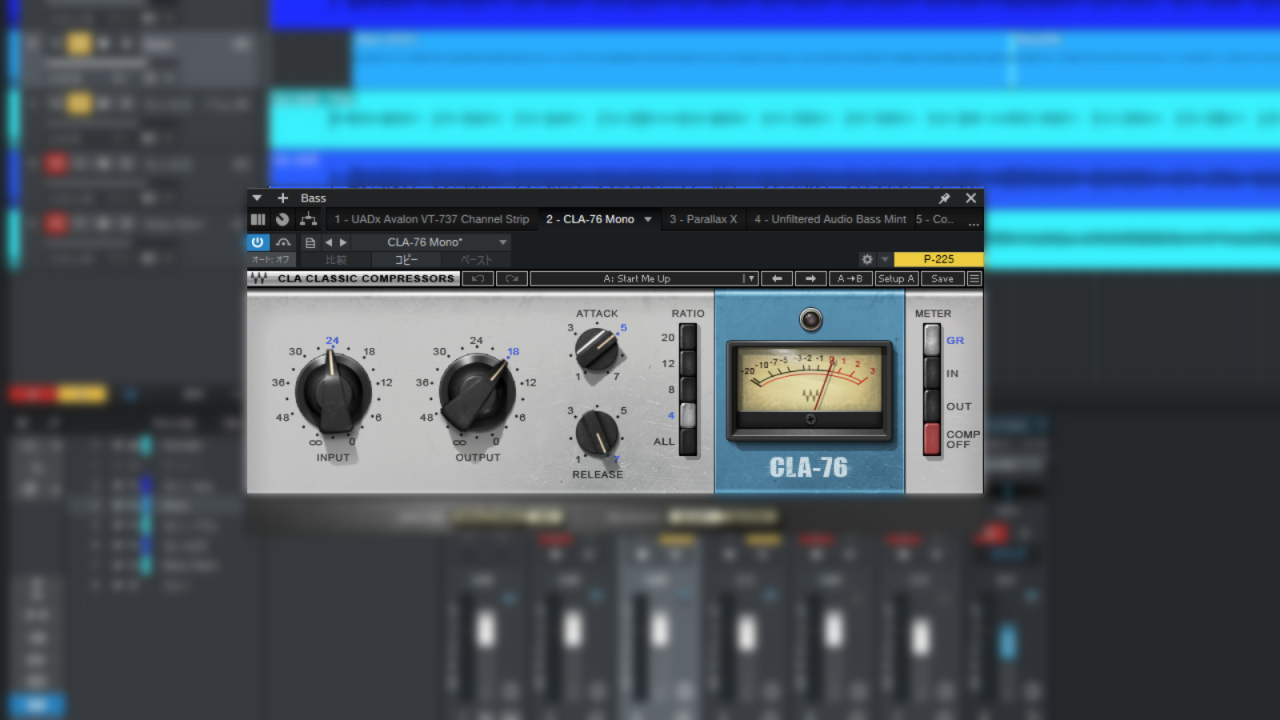Screen dimensions: 1280x720
Task: Click the 比較 compare button
Action: tap(336, 259)
